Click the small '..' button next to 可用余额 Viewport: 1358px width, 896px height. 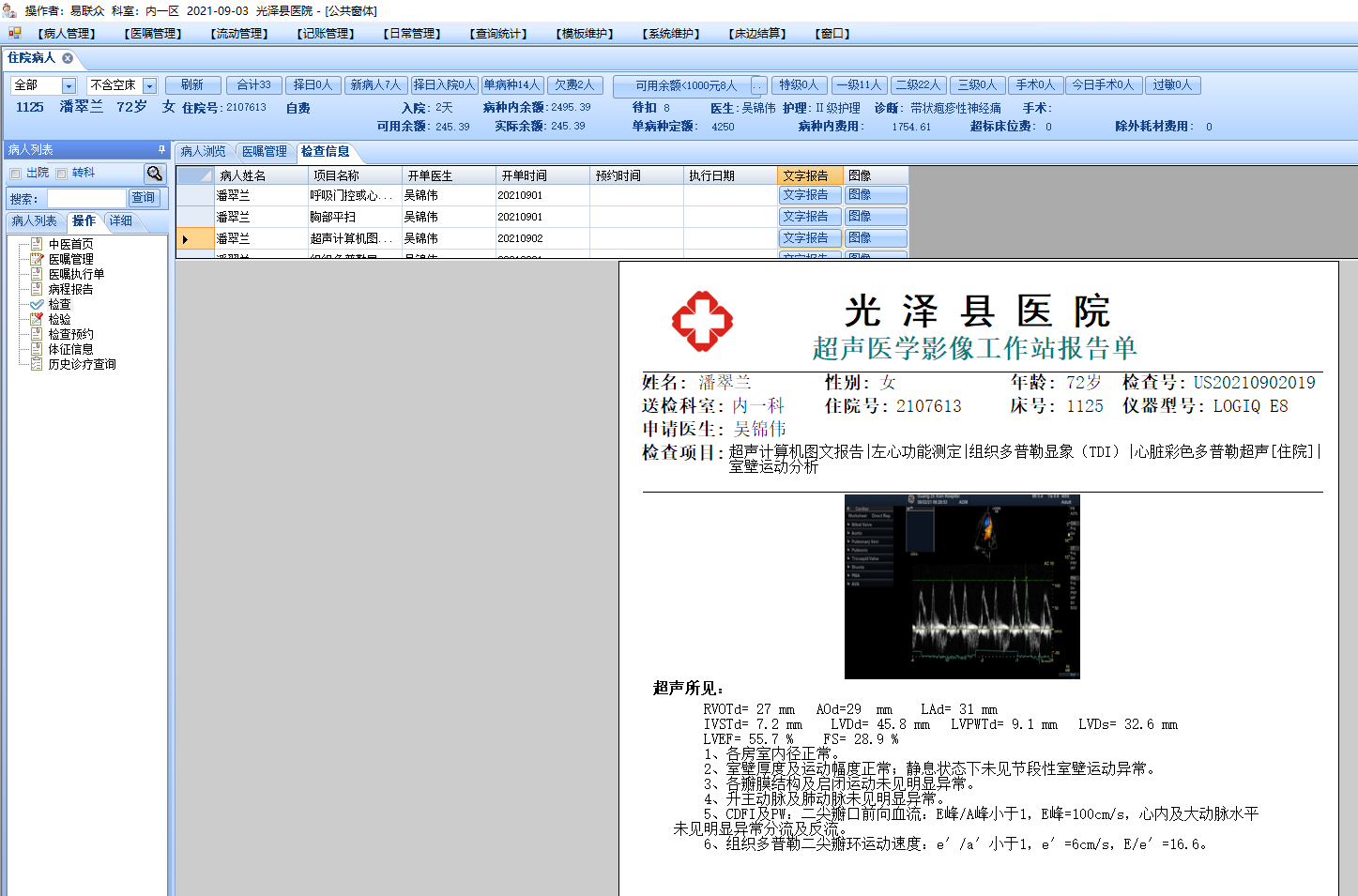tap(758, 86)
